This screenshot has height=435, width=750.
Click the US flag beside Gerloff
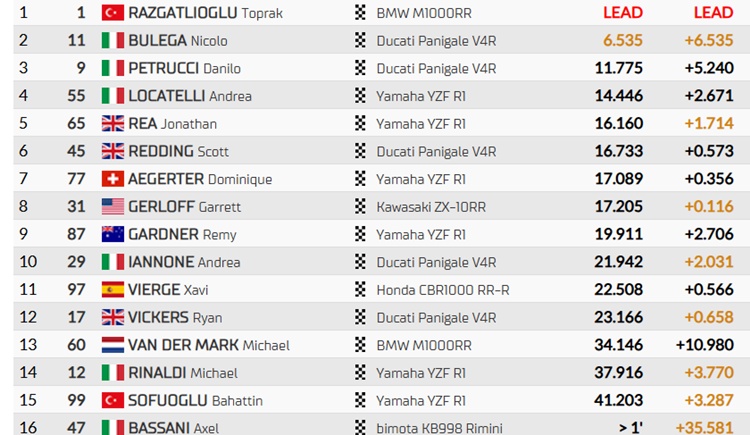point(112,207)
